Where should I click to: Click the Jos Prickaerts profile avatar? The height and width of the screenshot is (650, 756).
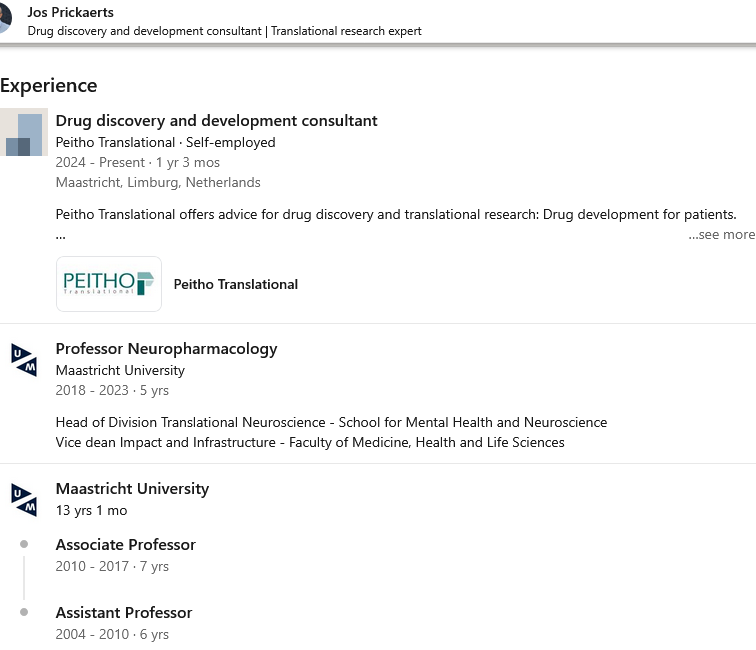(x=5, y=21)
